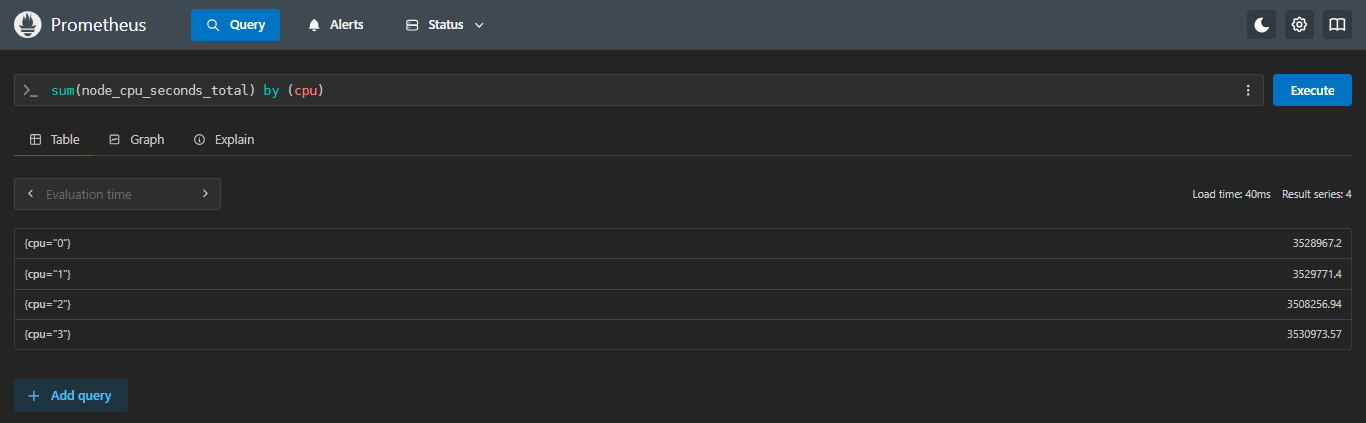Open the three-dot query options menu

1247,90
